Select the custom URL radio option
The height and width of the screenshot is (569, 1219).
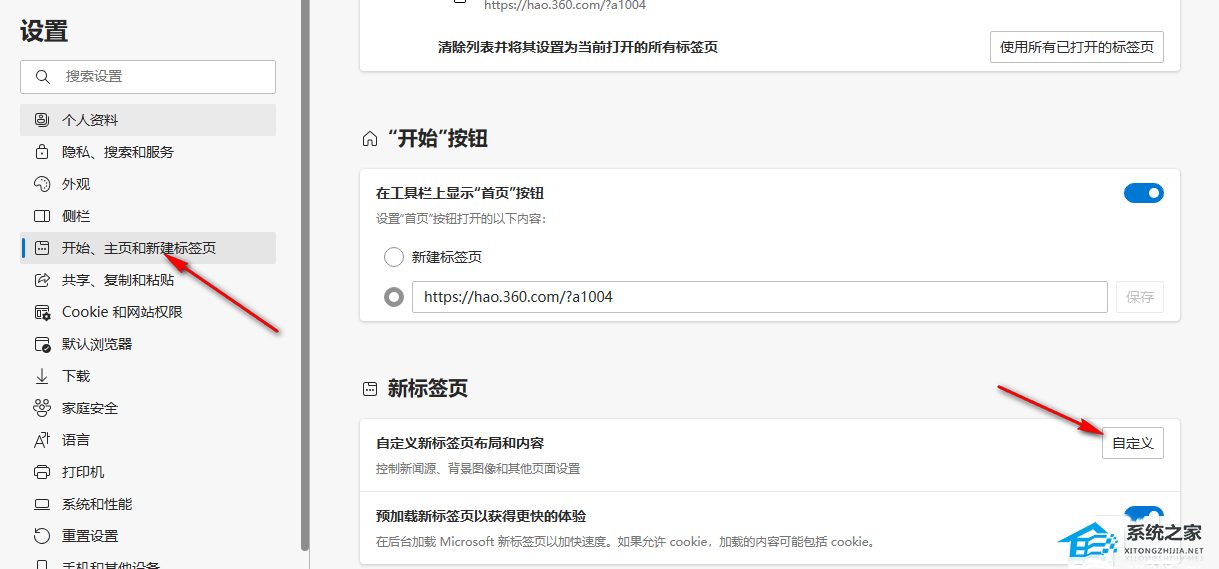pos(394,297)
